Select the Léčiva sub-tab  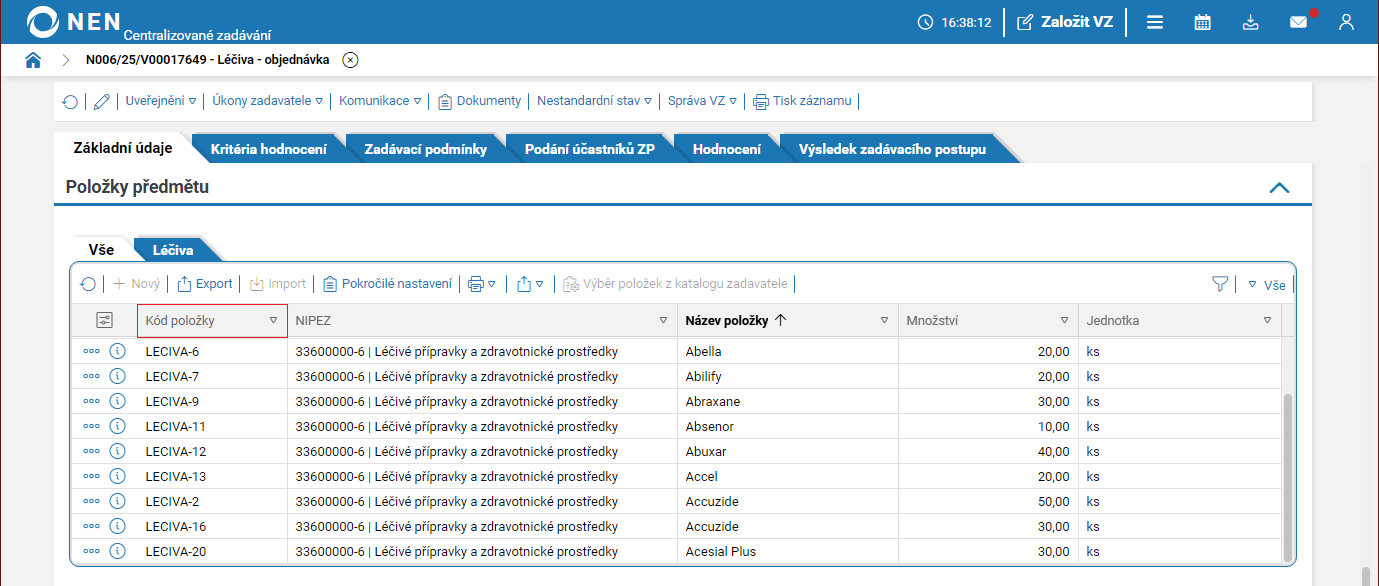172,249
